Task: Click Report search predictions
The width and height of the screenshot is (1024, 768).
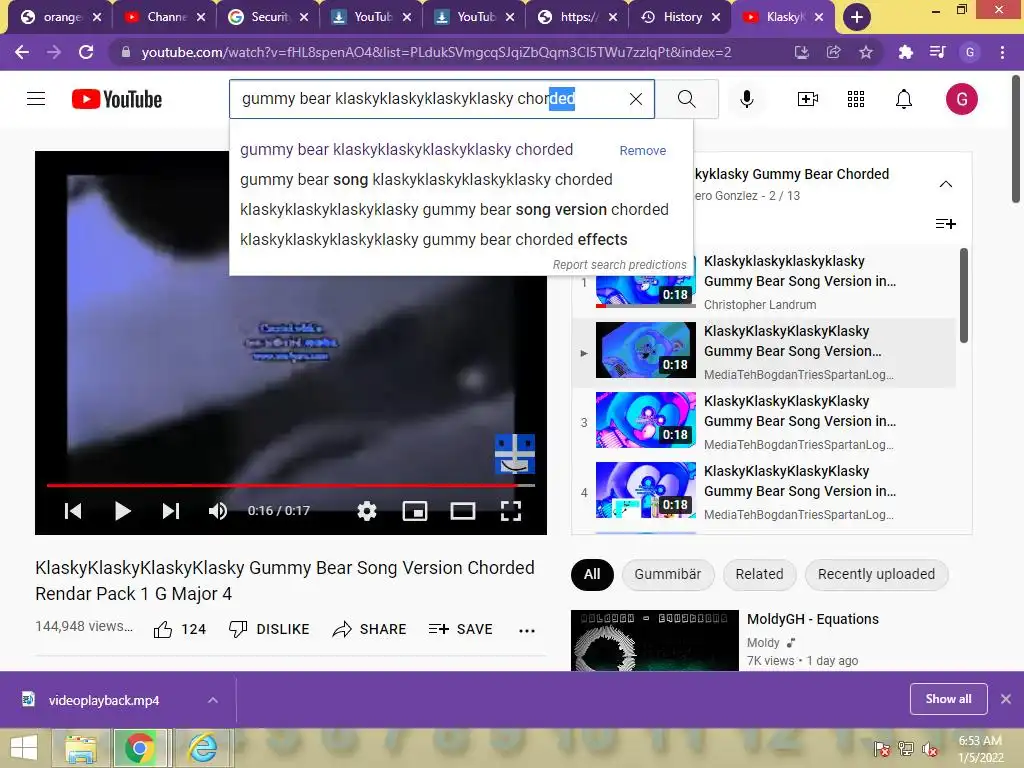Action: (619, 264)
